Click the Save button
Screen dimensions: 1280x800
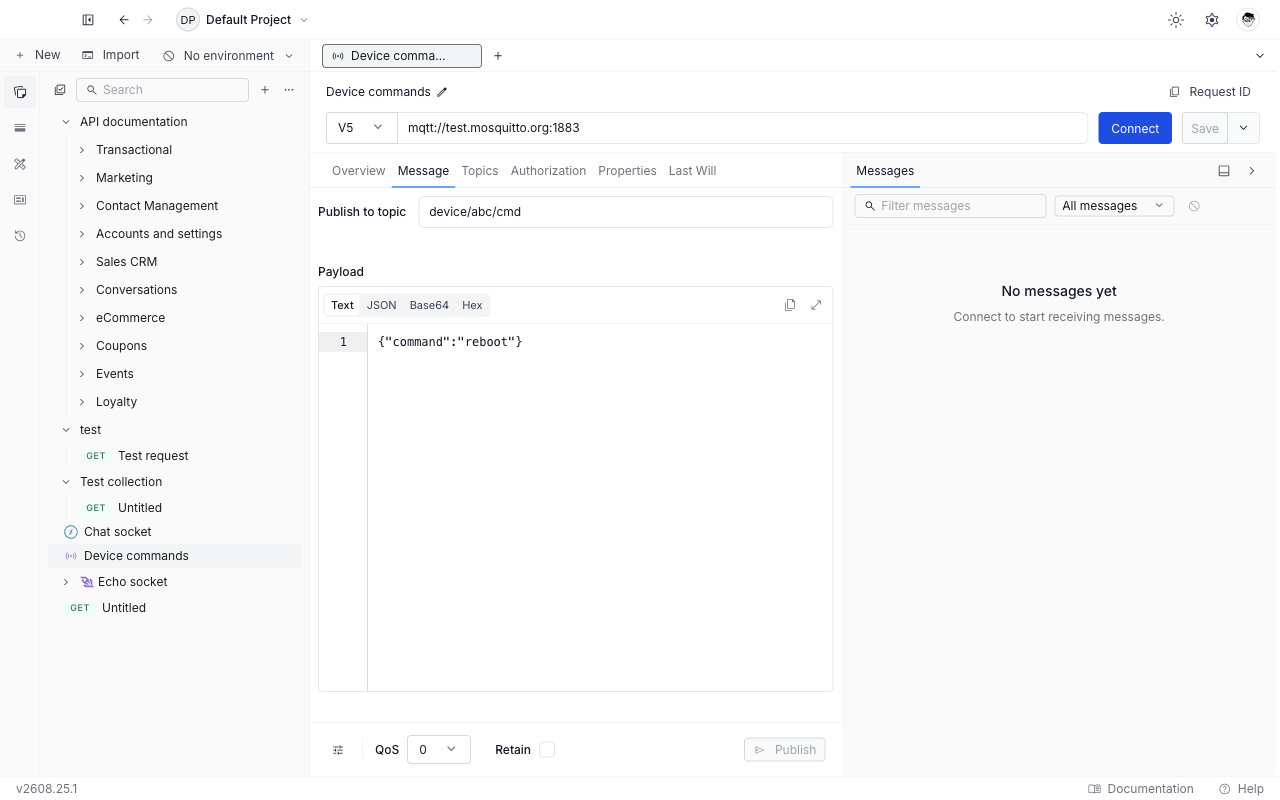click(1205, 128)
